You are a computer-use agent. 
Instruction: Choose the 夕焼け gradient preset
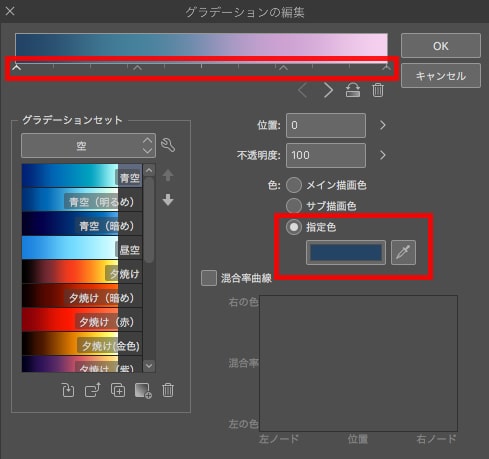82,272
